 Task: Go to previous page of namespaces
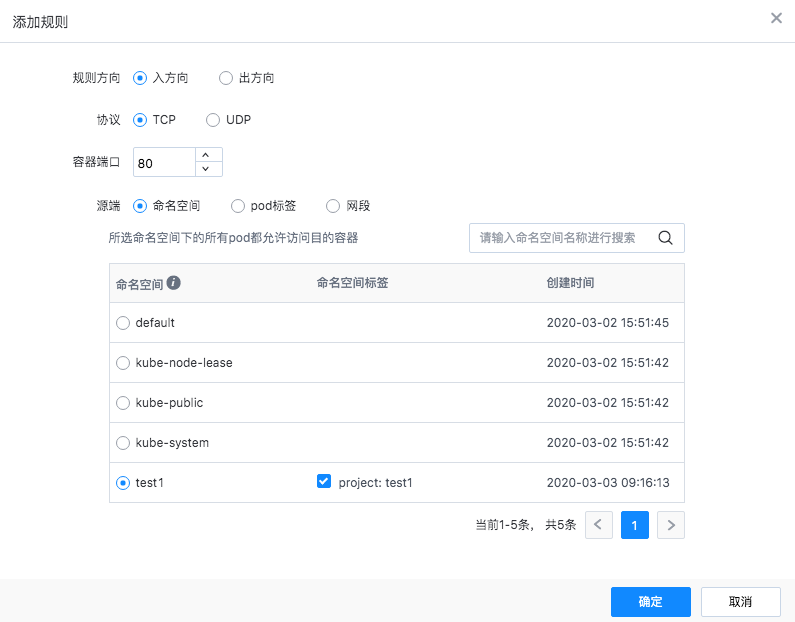599,524
